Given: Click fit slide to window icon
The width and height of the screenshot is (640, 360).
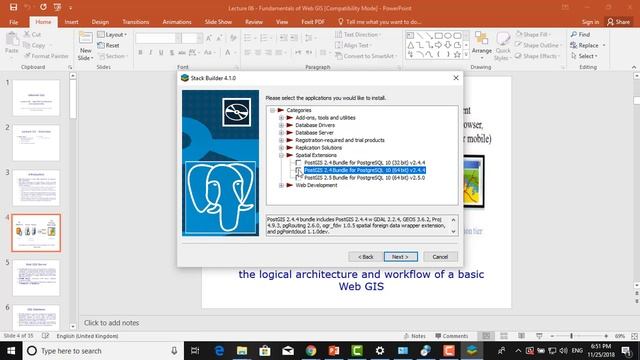Looking at the screenshot, I should [x=634, y=336].
